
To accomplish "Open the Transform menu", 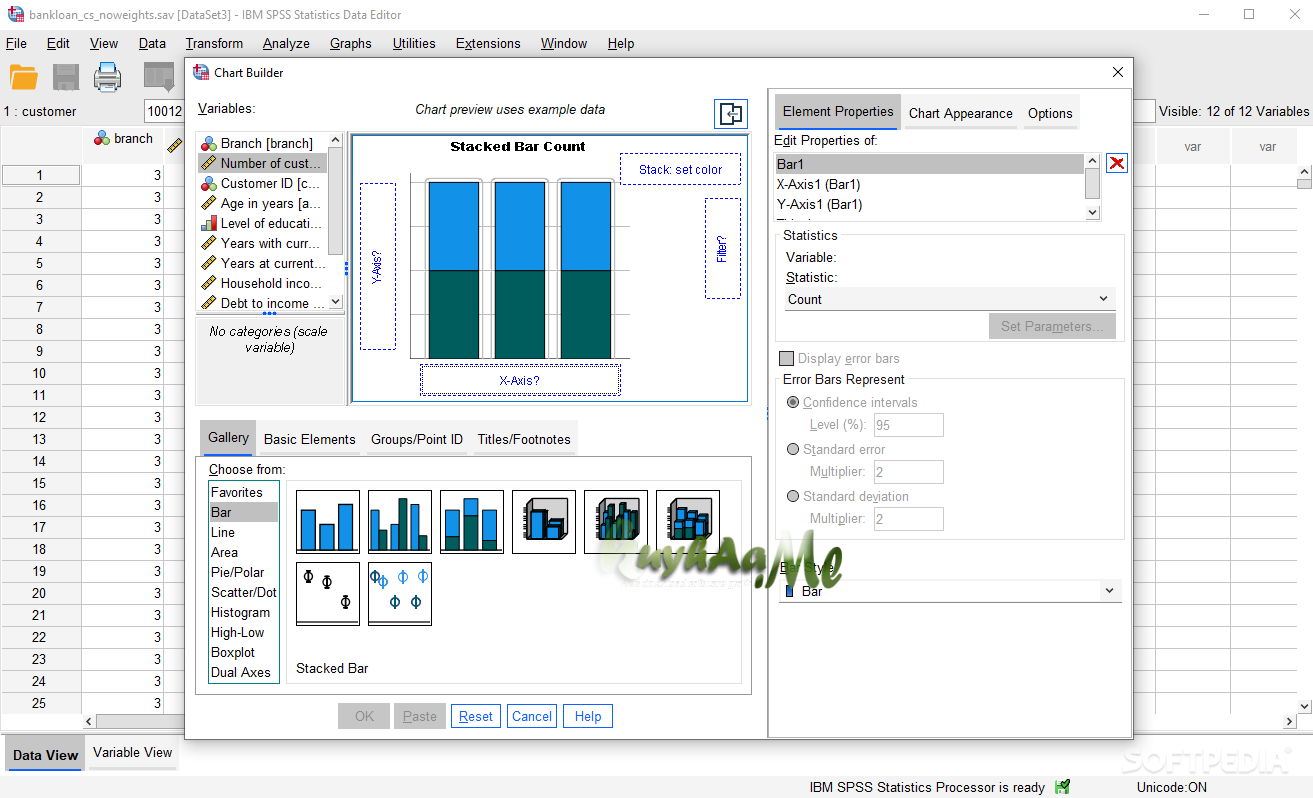I will coord(214,43).
